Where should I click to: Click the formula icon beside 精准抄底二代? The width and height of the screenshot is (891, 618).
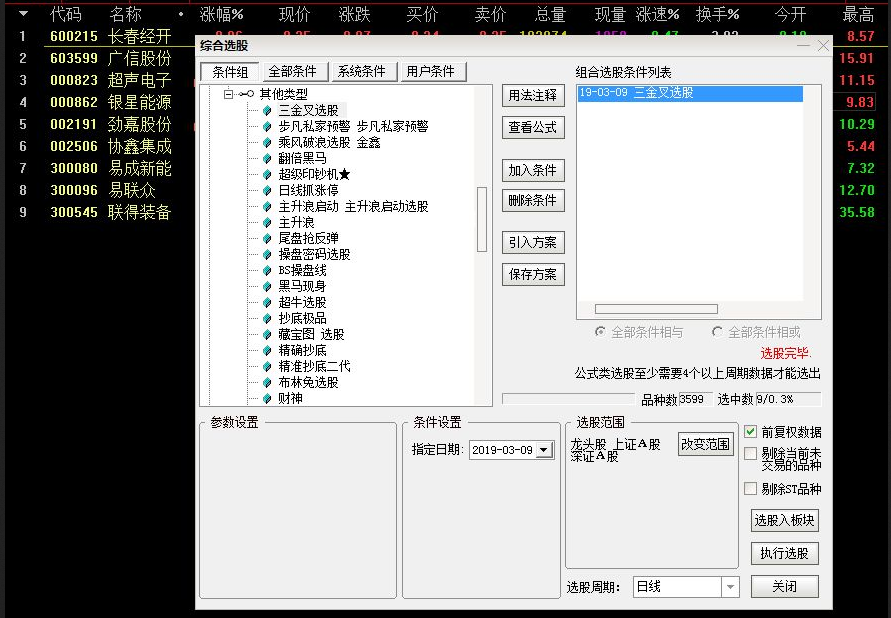[267, 366]
